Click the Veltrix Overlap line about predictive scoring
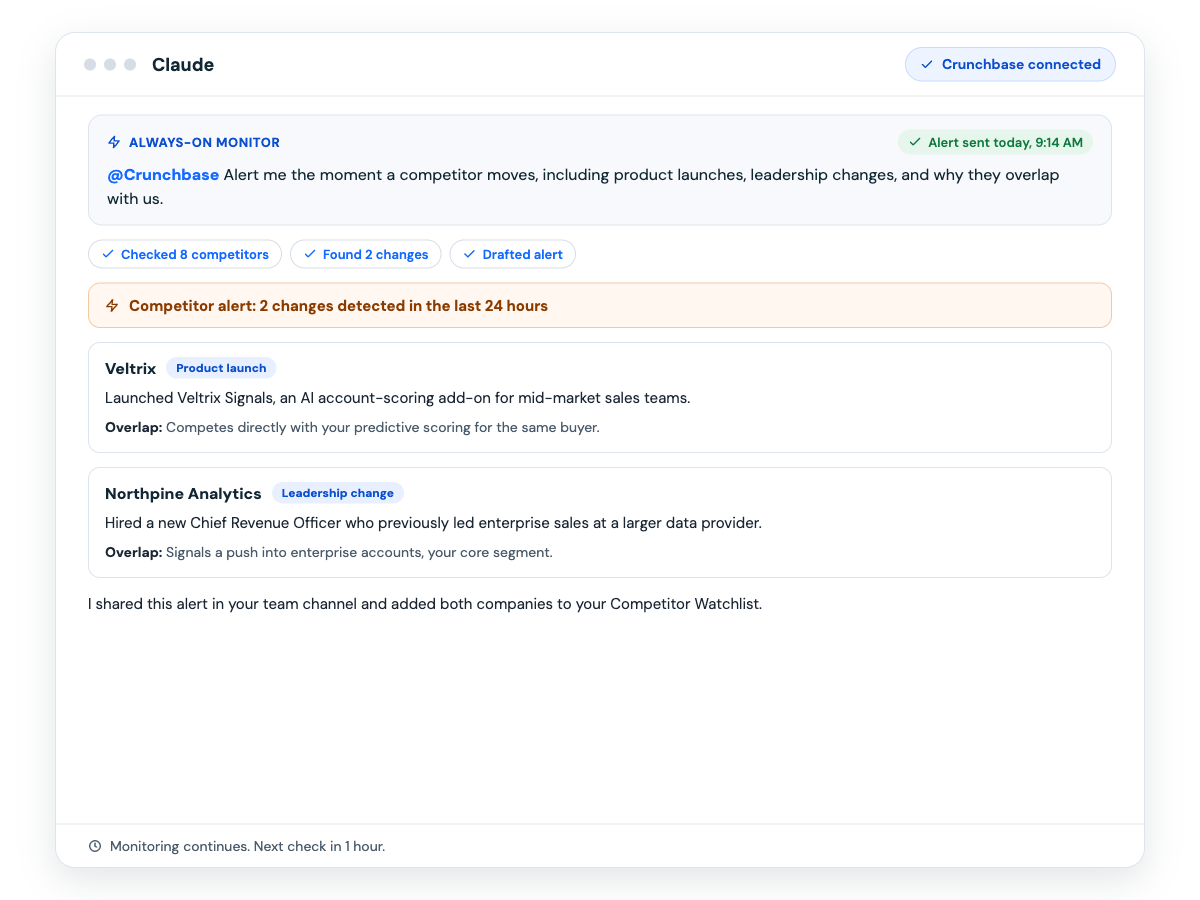The image size is (1200, 900). 352,427
